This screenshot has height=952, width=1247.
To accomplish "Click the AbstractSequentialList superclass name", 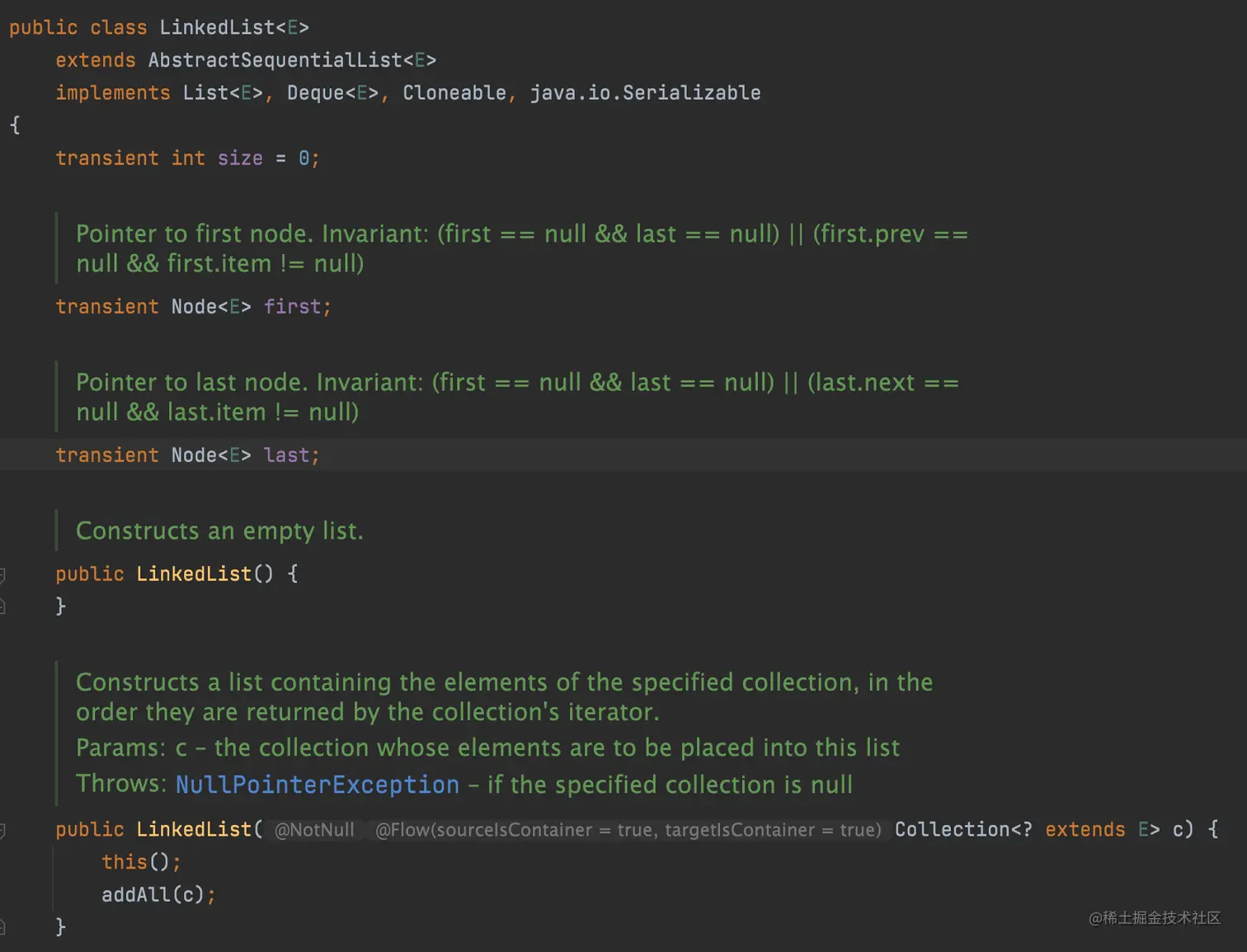I will tap(275, 60).
